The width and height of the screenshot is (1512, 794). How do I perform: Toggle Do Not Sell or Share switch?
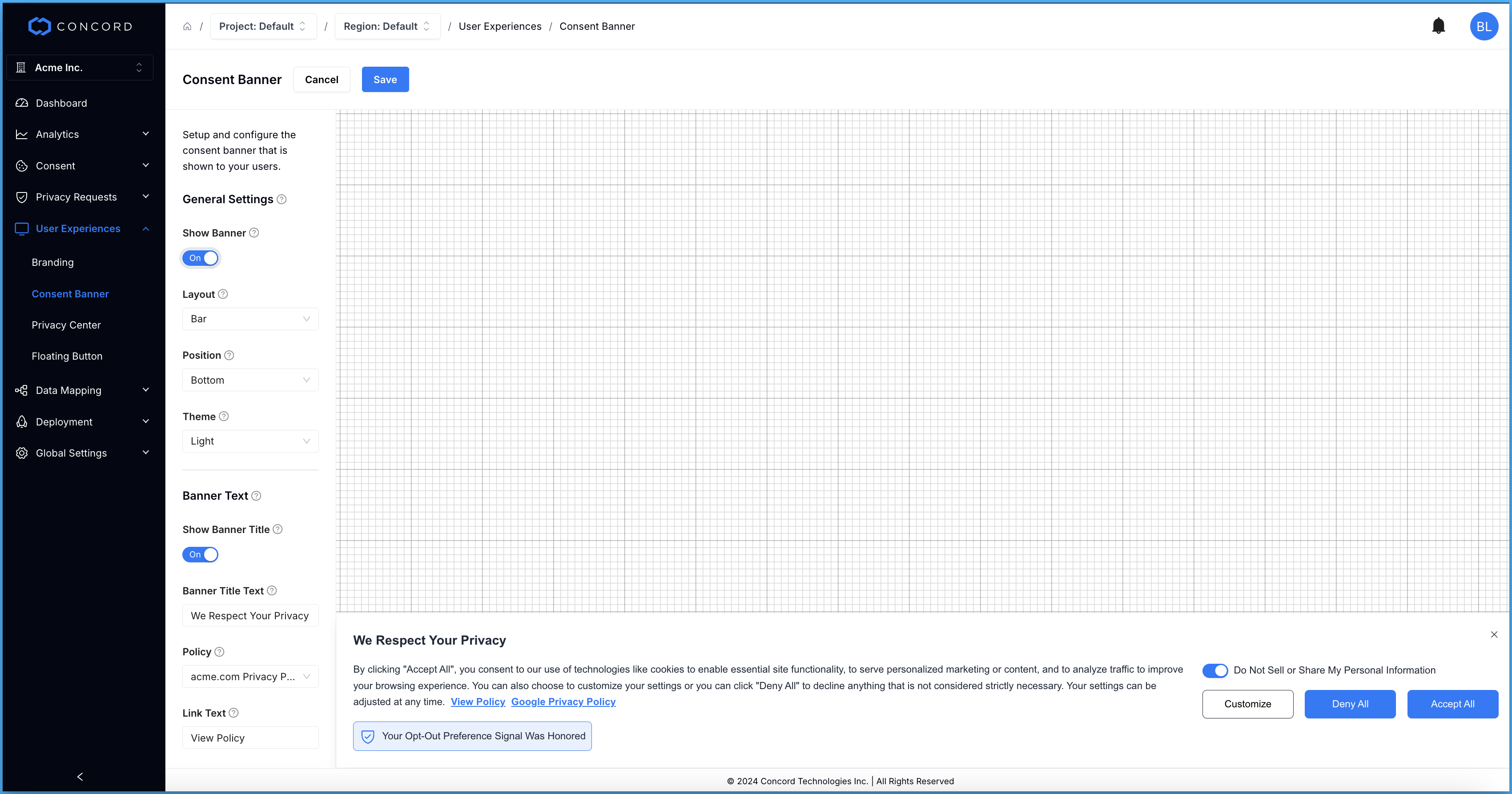1214,670
